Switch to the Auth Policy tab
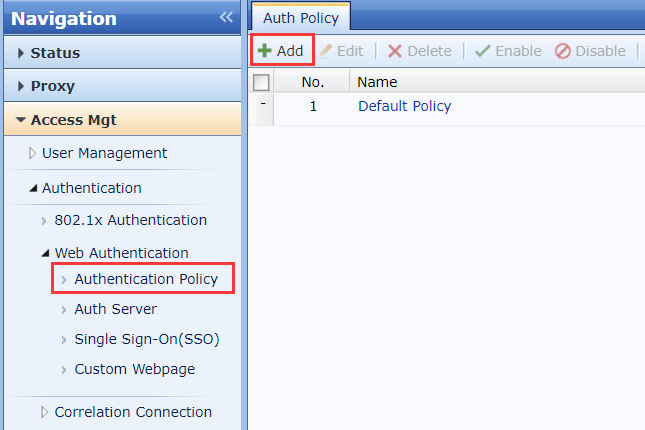645x430 pixels. (x=301, y=18)
